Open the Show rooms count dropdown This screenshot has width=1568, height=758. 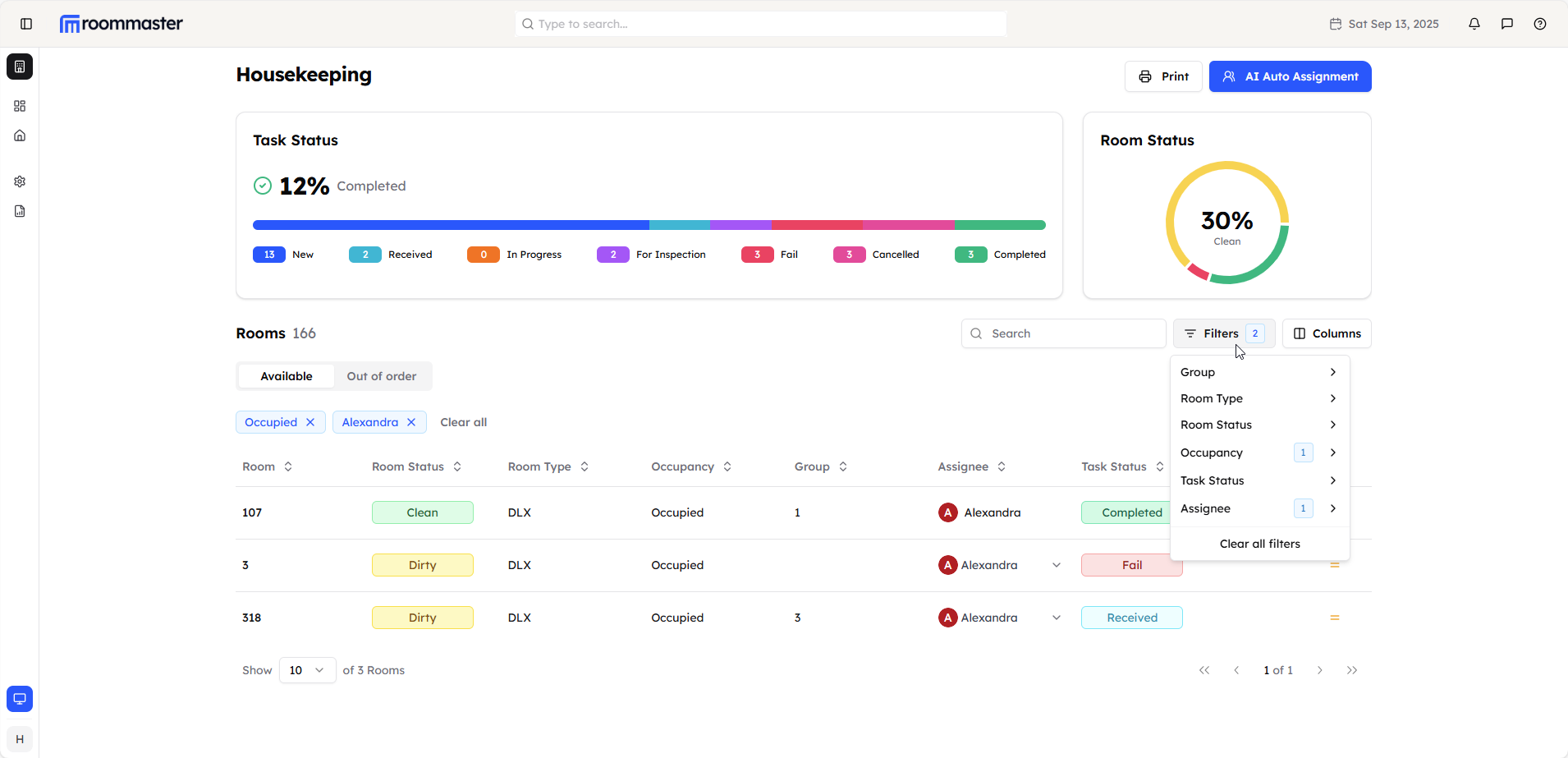306,670
